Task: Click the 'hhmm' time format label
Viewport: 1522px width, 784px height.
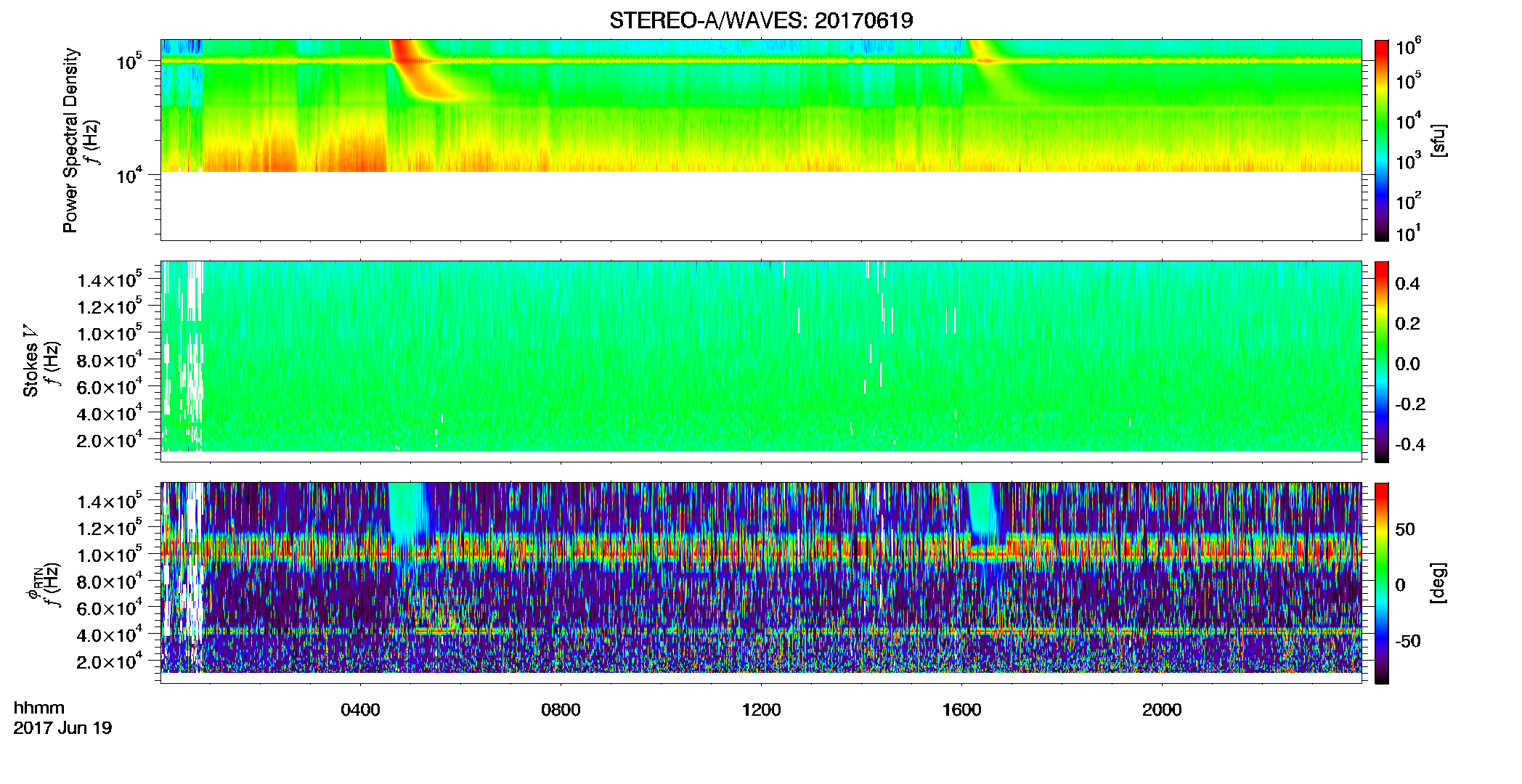Action: (x=39, y=708)
